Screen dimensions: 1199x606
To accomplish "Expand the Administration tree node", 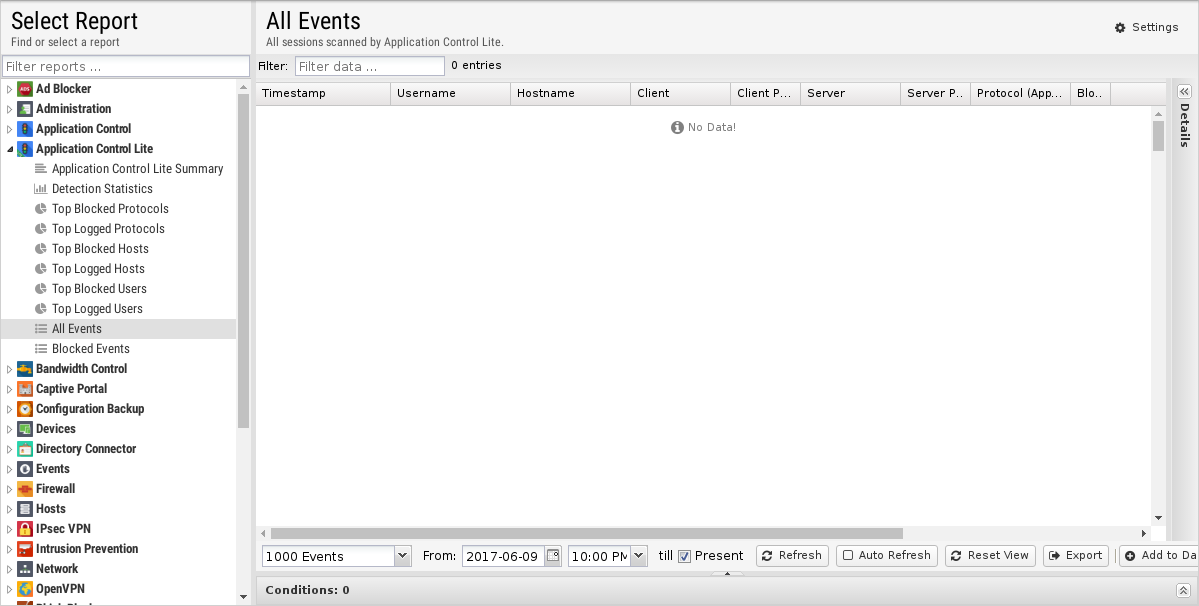I will click(x=9, y=109).
